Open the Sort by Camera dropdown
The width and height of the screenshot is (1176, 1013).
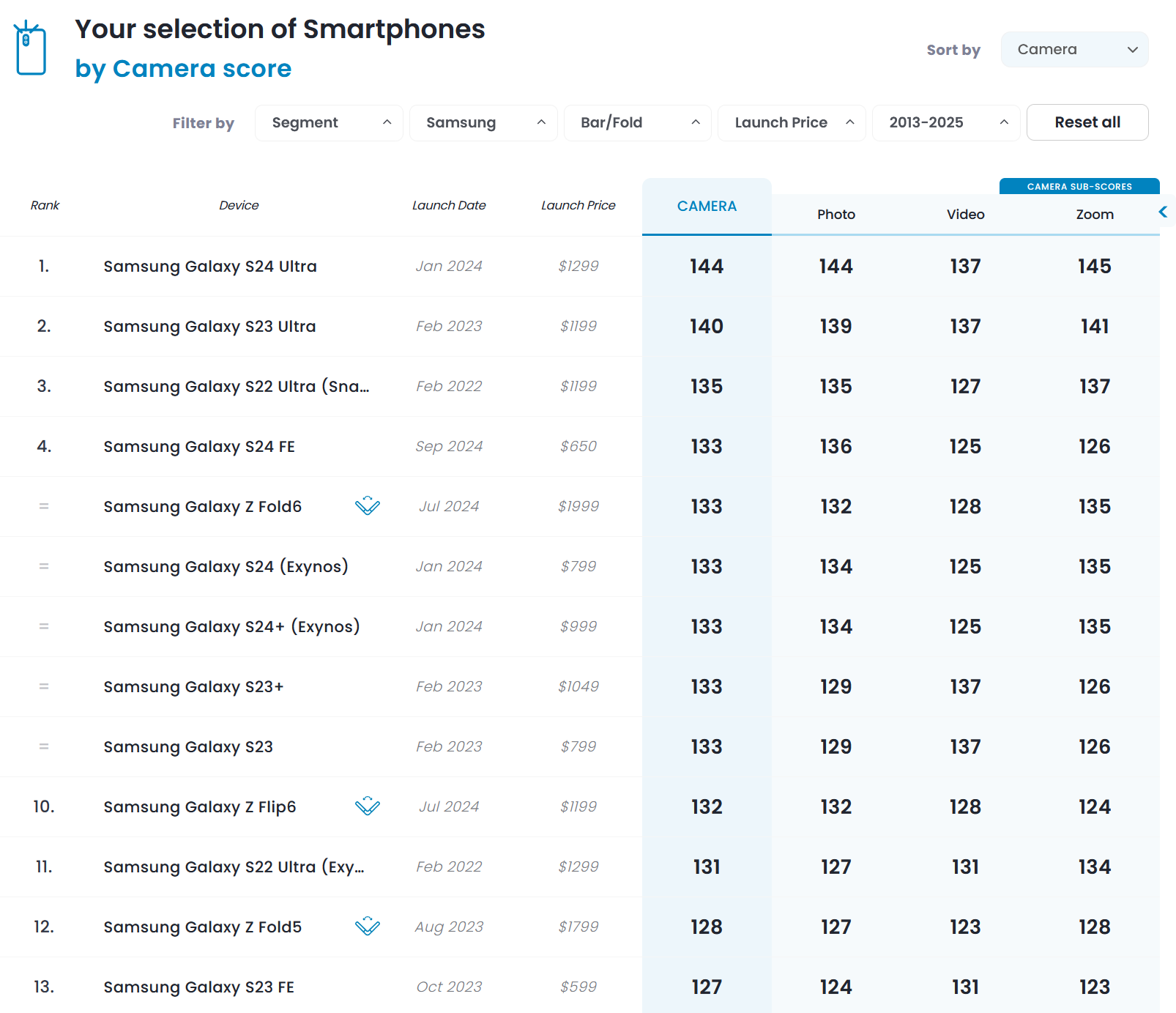1074,49
